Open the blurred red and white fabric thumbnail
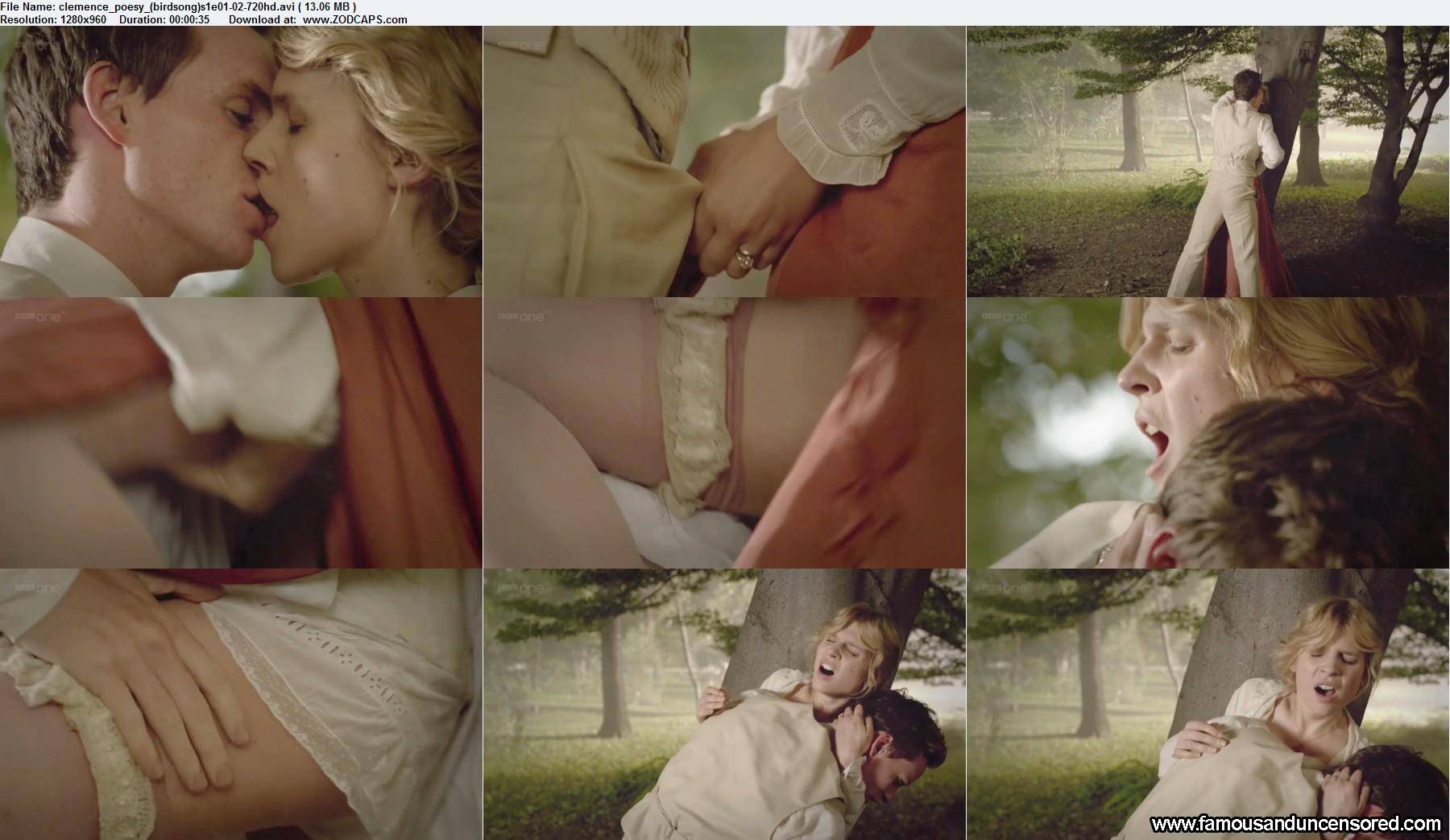Screen dimensions: 1450x840 [241, 433]
